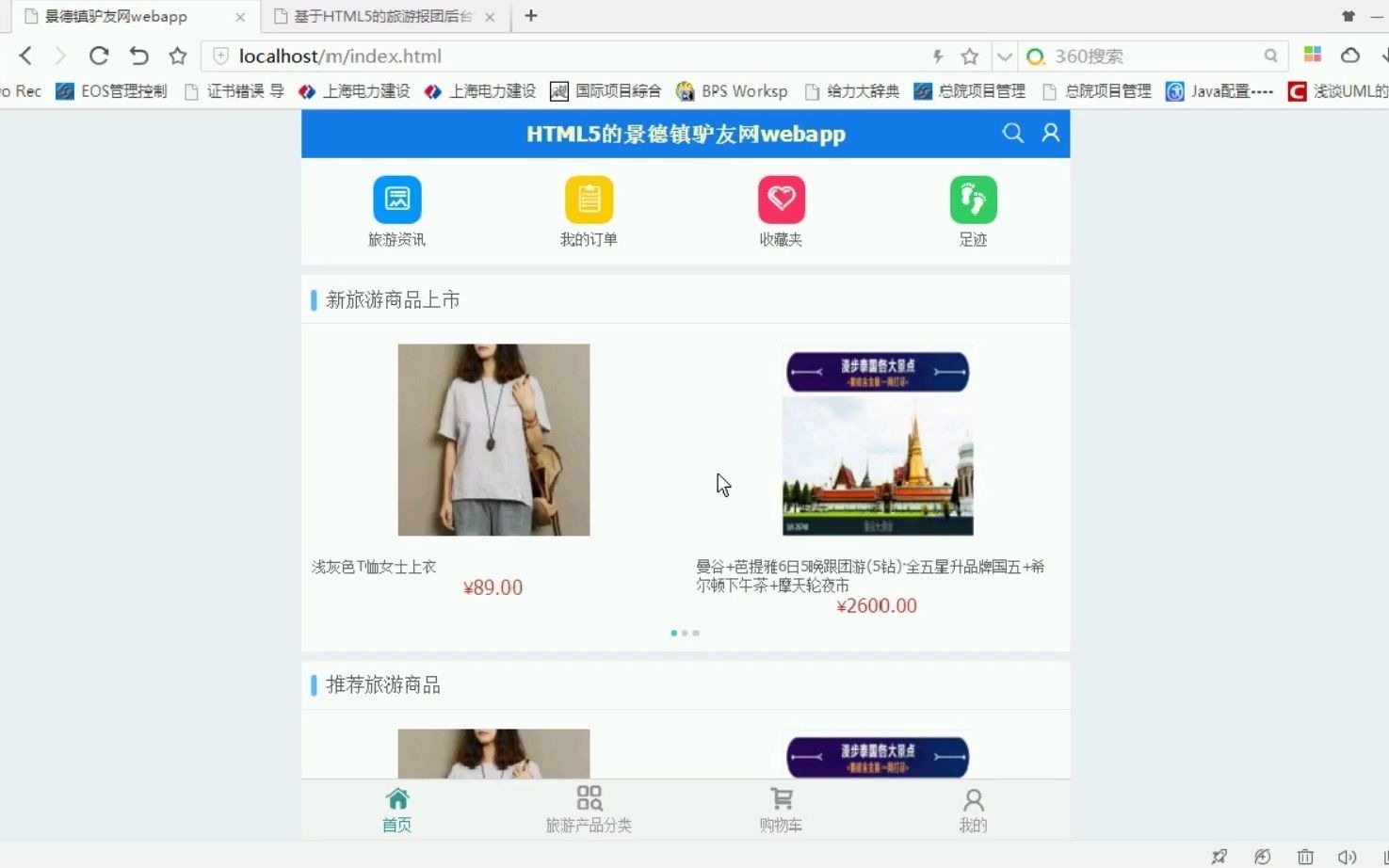Click browser forward arrow button

click(x=61, y=56)
